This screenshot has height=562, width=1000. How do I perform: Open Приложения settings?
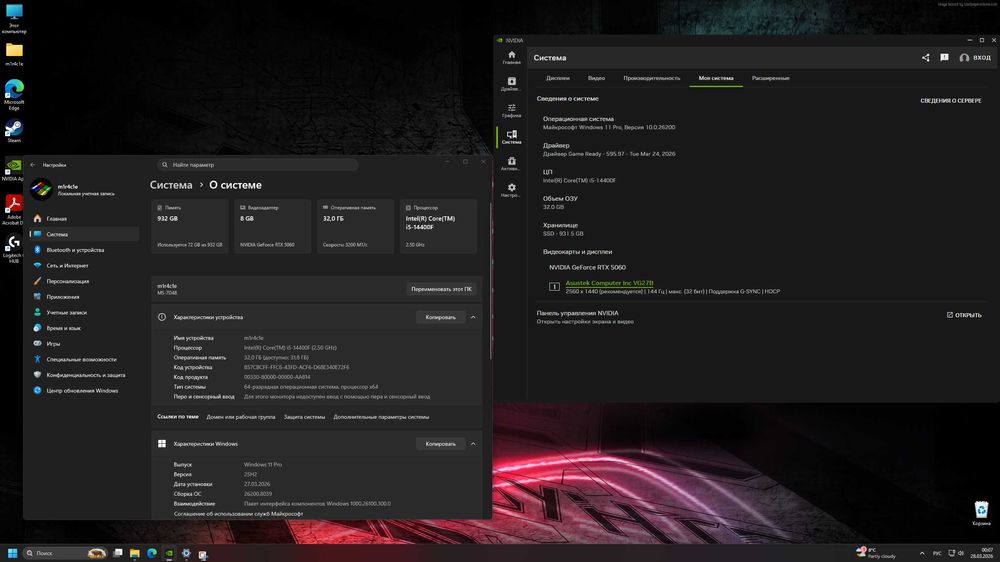[x=85, y=297]
